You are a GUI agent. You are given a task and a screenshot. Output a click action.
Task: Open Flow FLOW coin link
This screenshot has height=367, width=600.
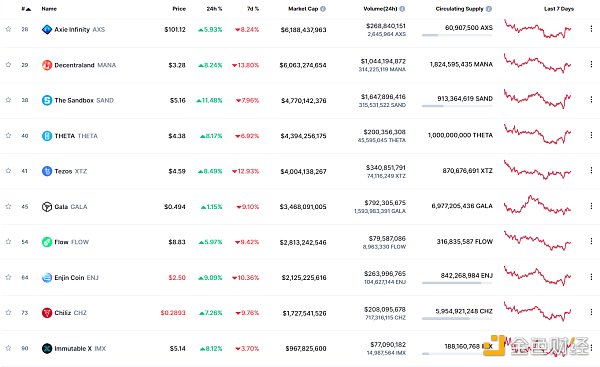pos(71,242)
